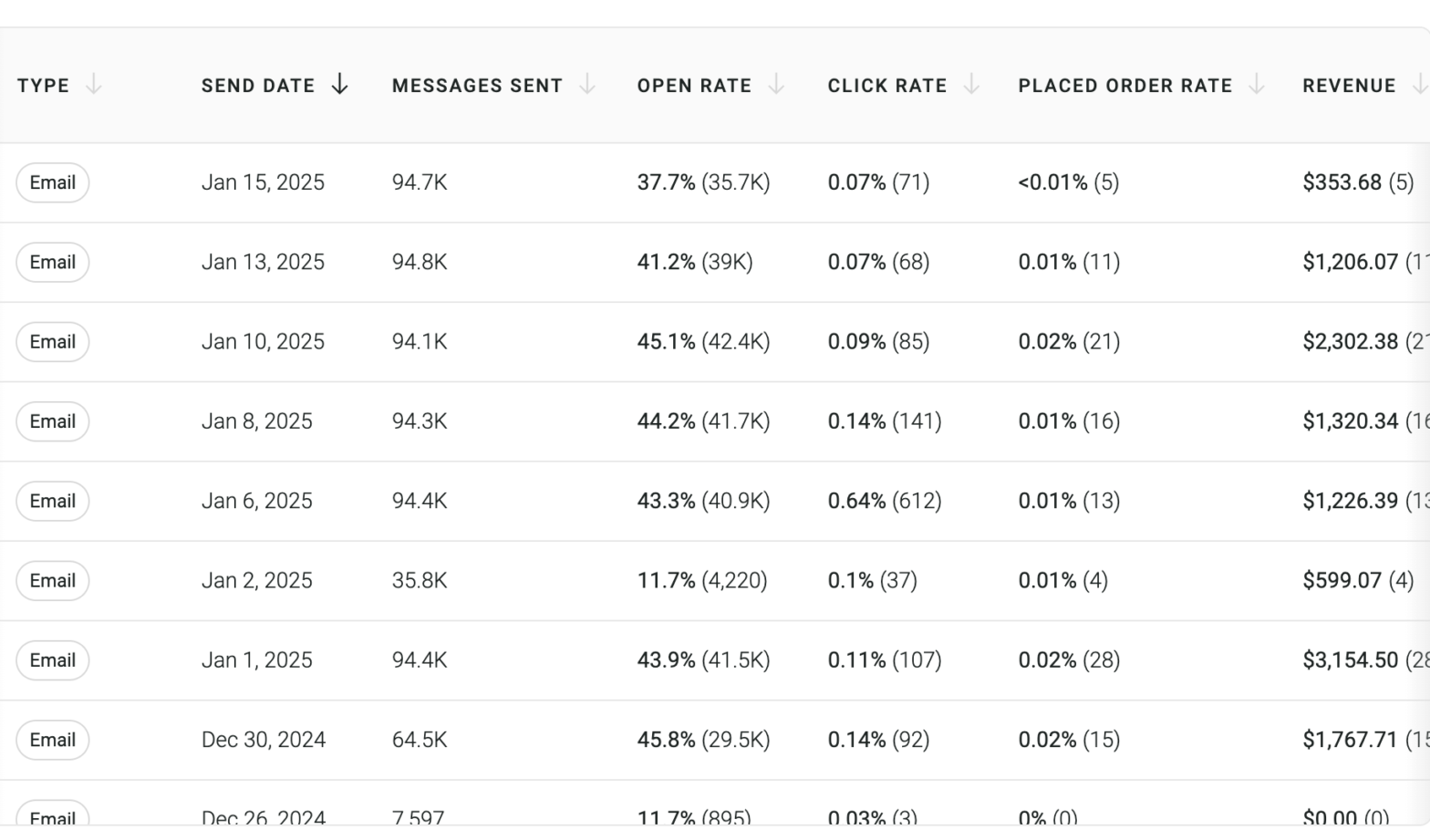The image size is (1430, 840).
Task: Click the Email badge beside Jan 6, 2025
Action: [x=52, y=500]
